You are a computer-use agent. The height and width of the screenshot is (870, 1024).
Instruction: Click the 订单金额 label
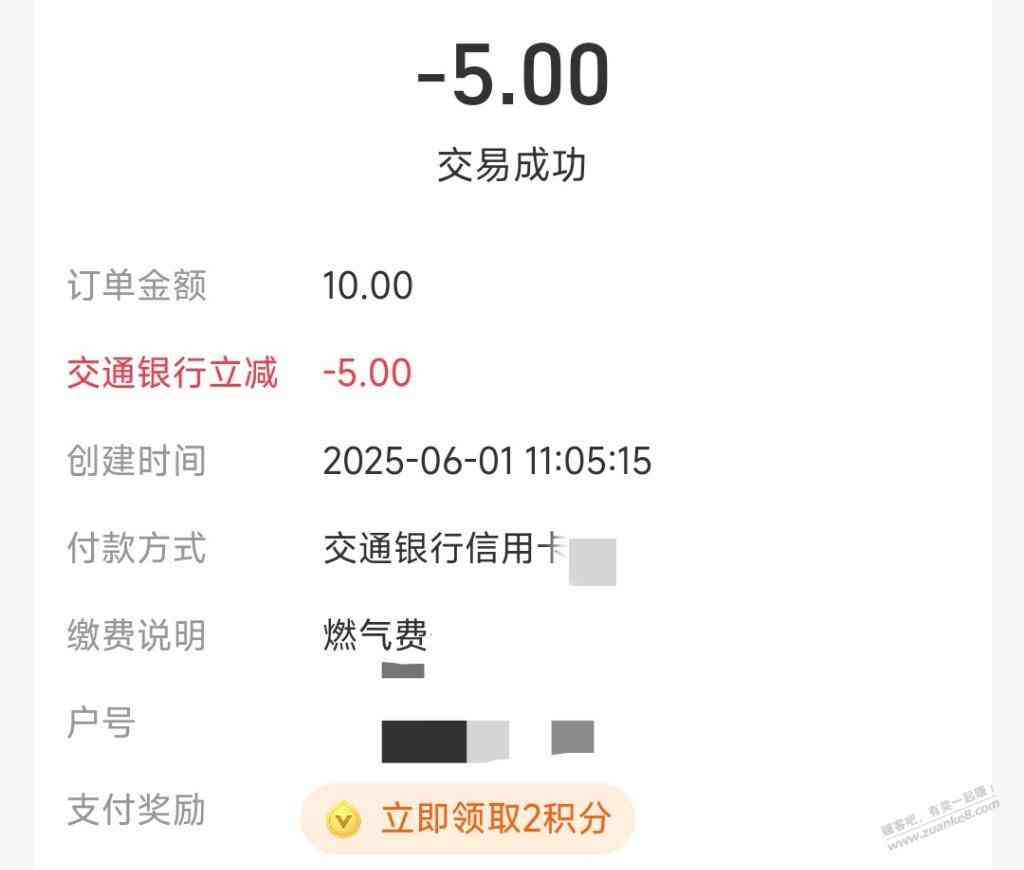136,285
